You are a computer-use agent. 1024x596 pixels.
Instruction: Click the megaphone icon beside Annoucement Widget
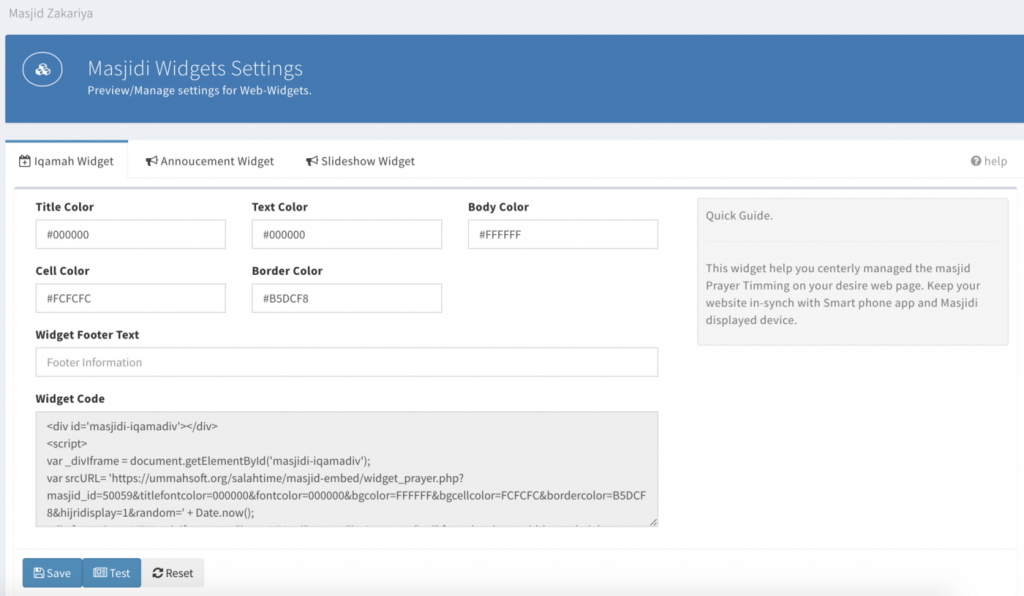[x=151, y=161]
